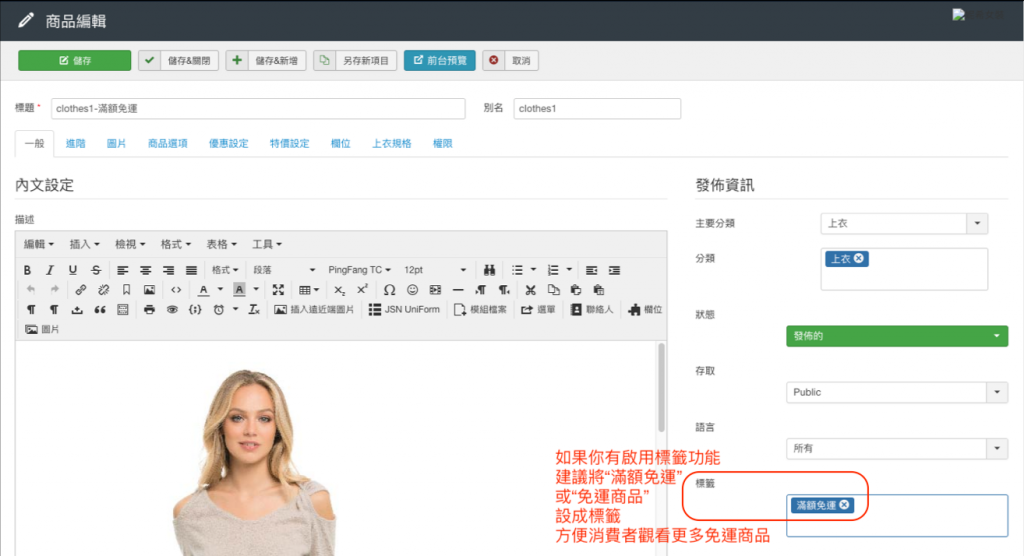Click the cut scissors icon
Viewport: 1024px width, 556px height.
530,290
